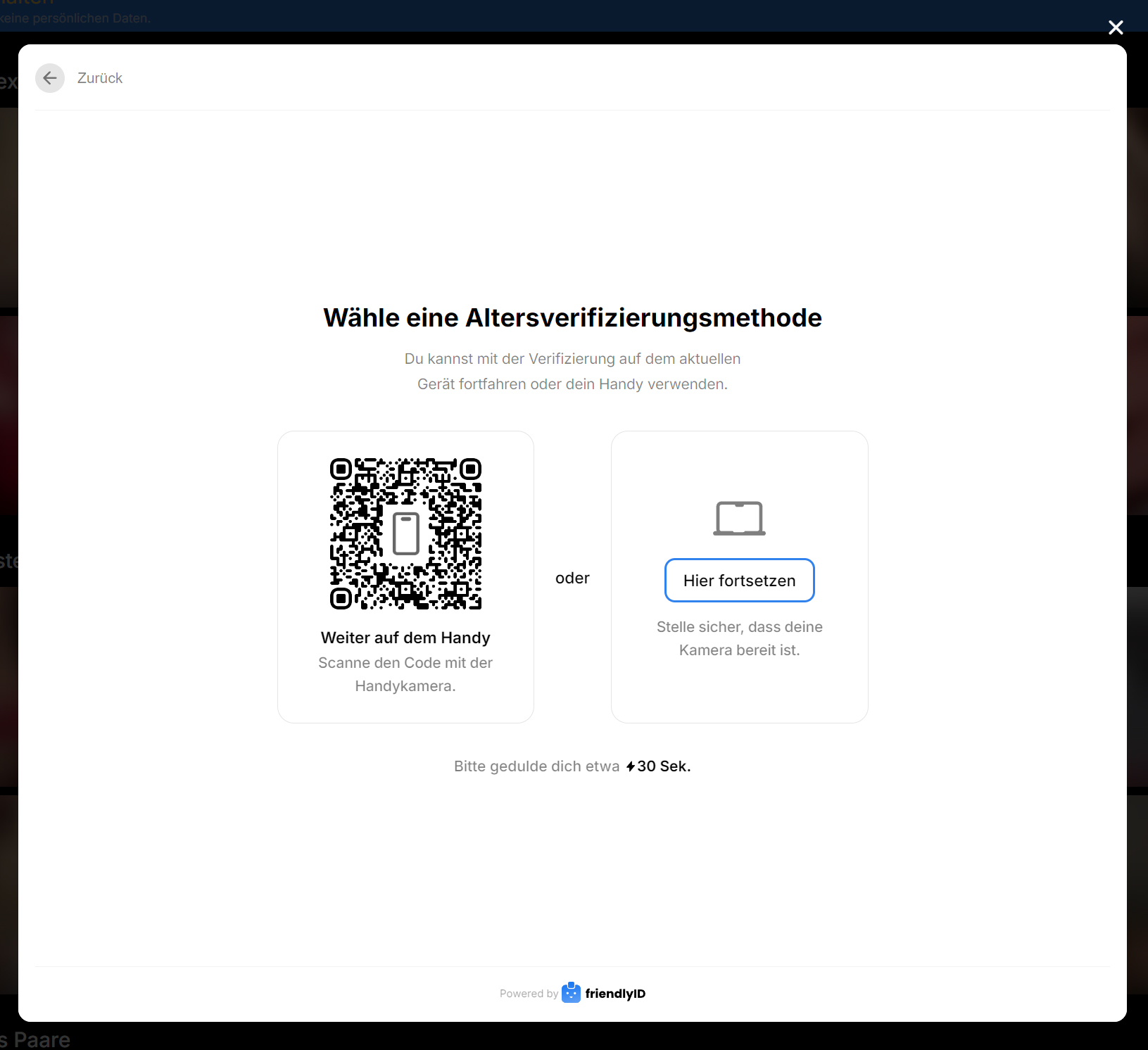The image size is (1148, 1050).
Task: Click the phone icon inside QR code
Action: coord(405,533)
